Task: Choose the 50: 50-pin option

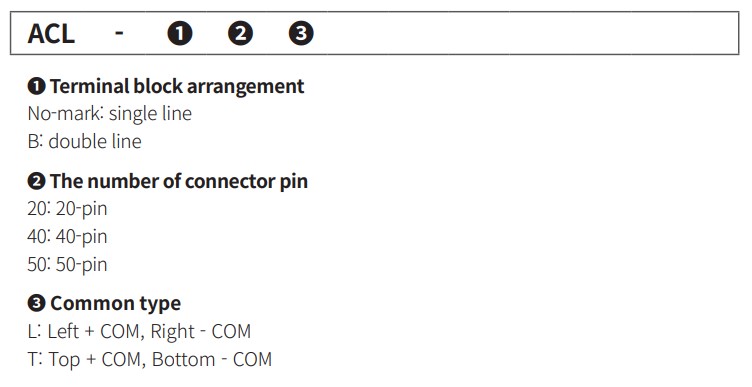Action: [x=67, y=265]
